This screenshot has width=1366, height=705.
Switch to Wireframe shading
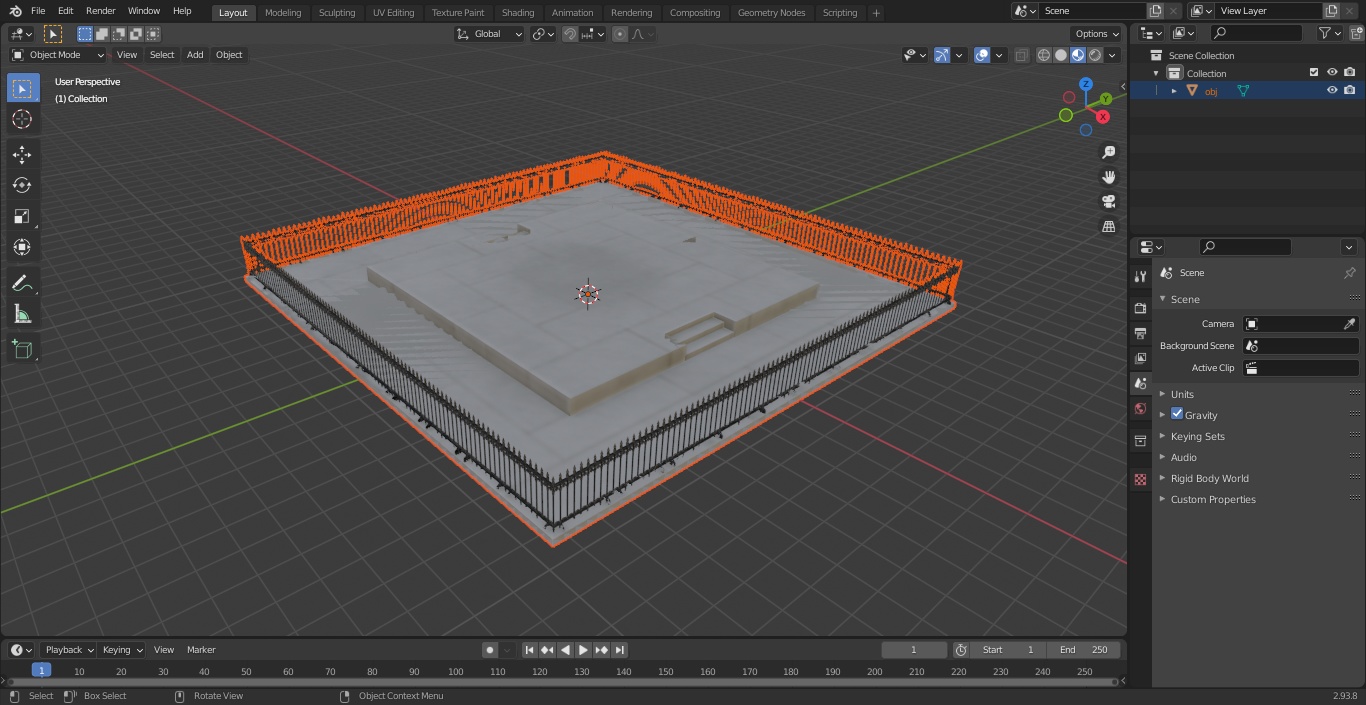1044,55
